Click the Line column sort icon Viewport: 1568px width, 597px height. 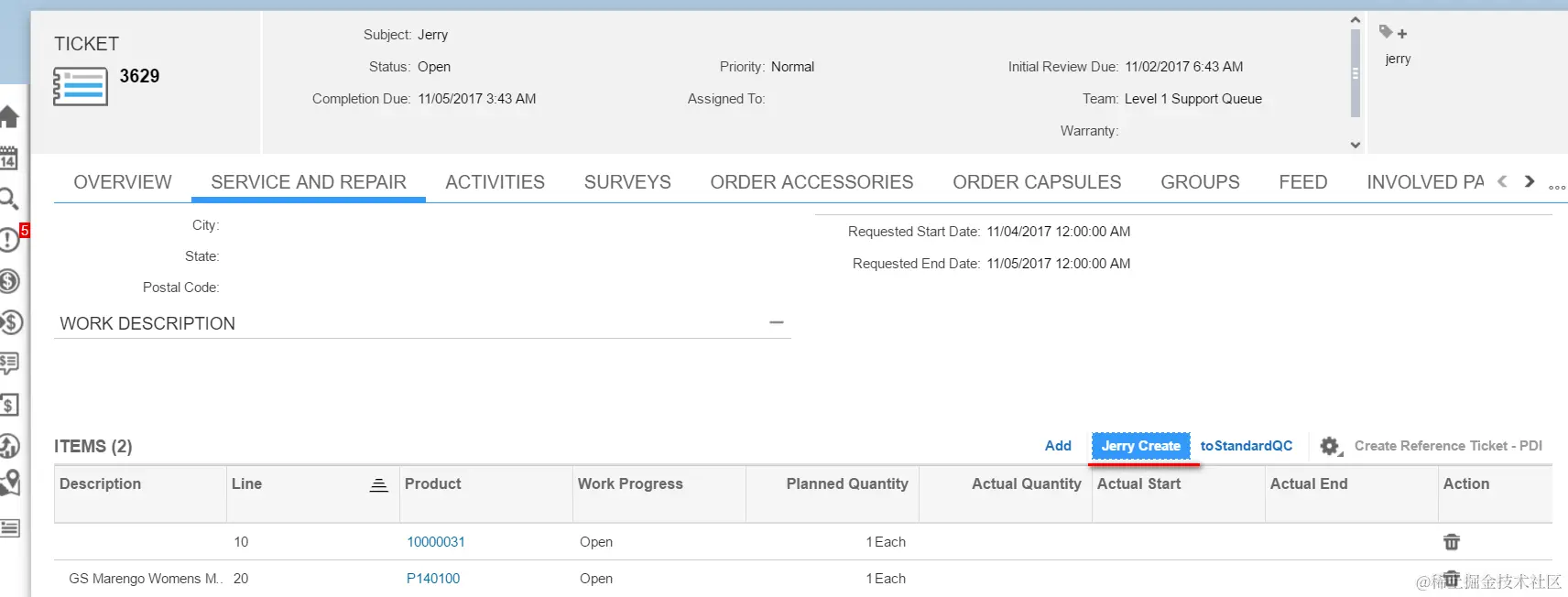click(378, 484)
